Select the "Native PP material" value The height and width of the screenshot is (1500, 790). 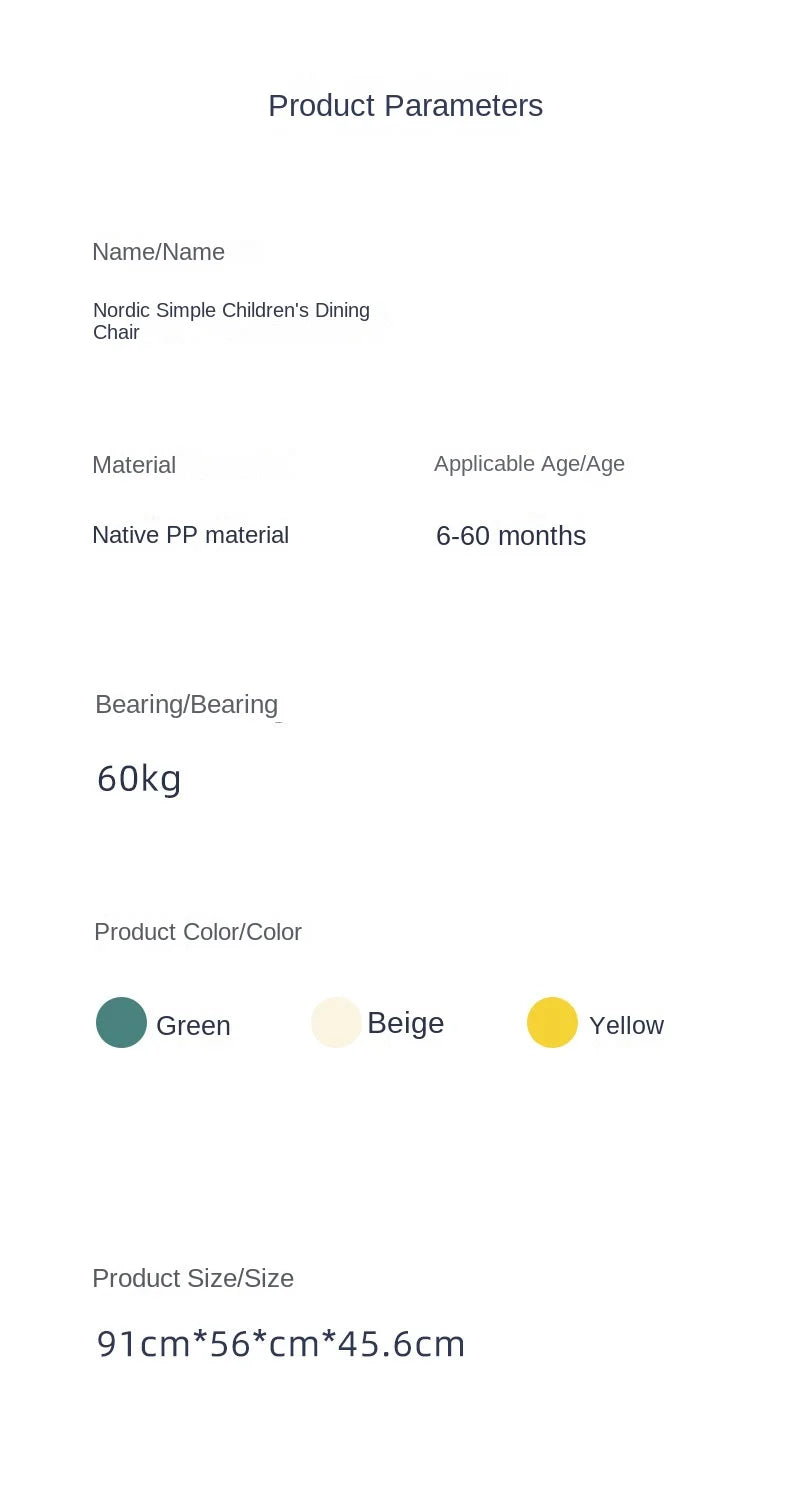[x=190, y=536]
